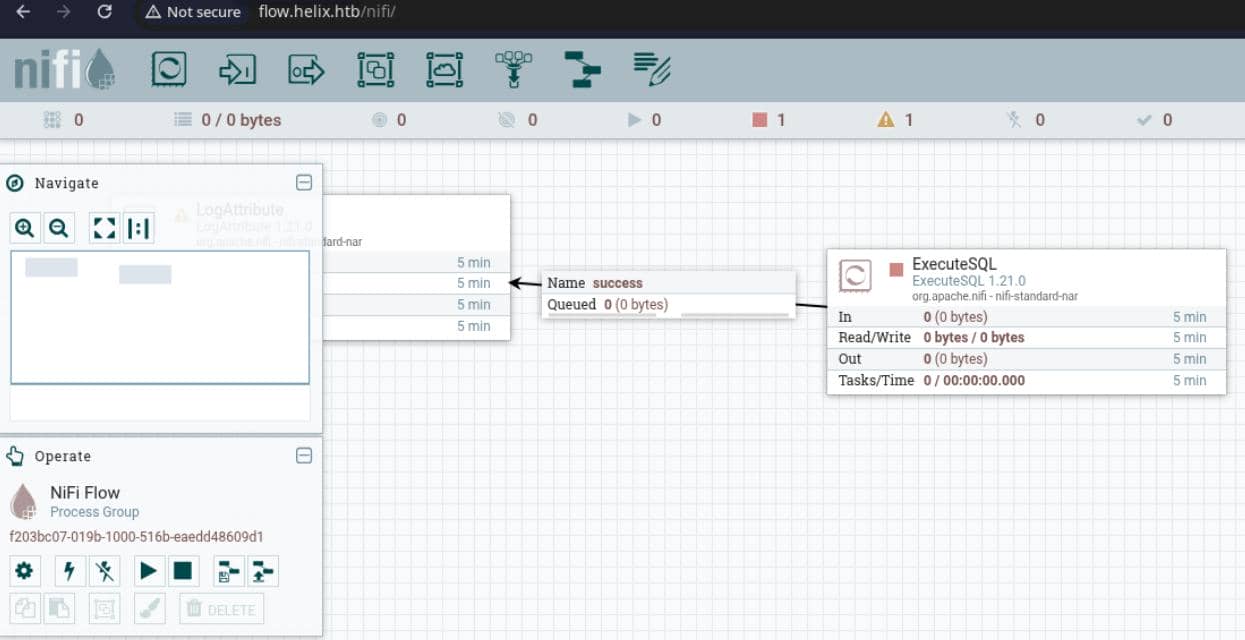Click the Start play button in Operate
Viewport: 1245px width, 640px height.
148,571
